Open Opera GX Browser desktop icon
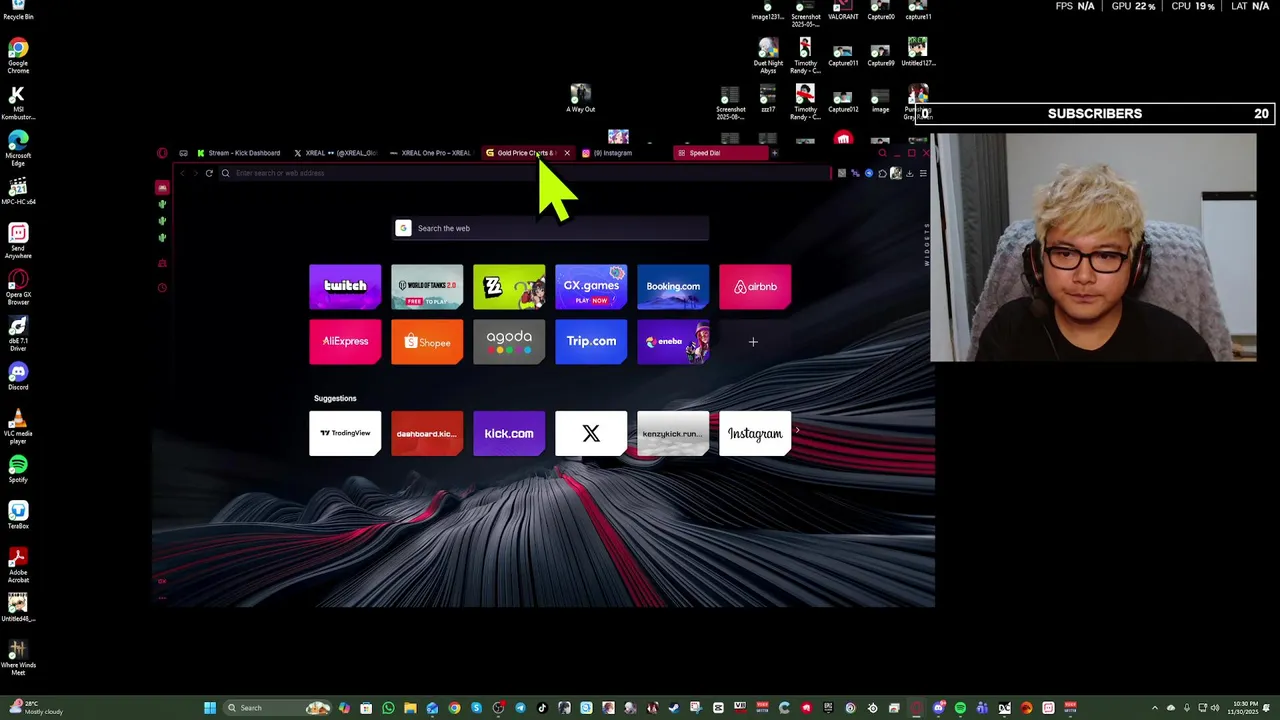 18,287
